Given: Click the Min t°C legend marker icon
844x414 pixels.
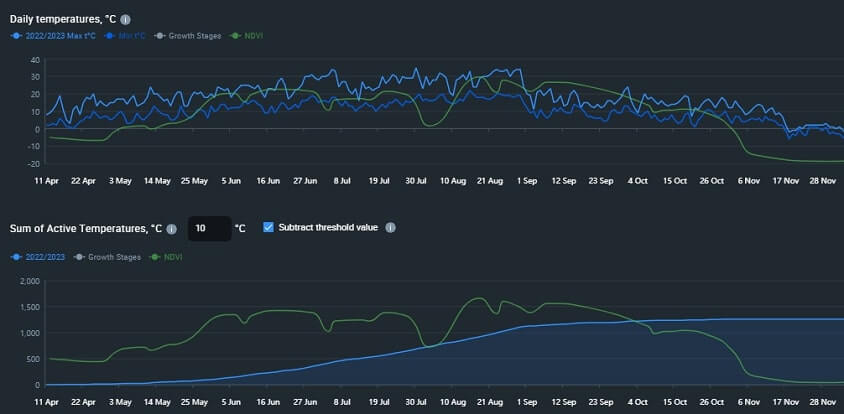Looking at the screenshot, I should coord(111,36).
